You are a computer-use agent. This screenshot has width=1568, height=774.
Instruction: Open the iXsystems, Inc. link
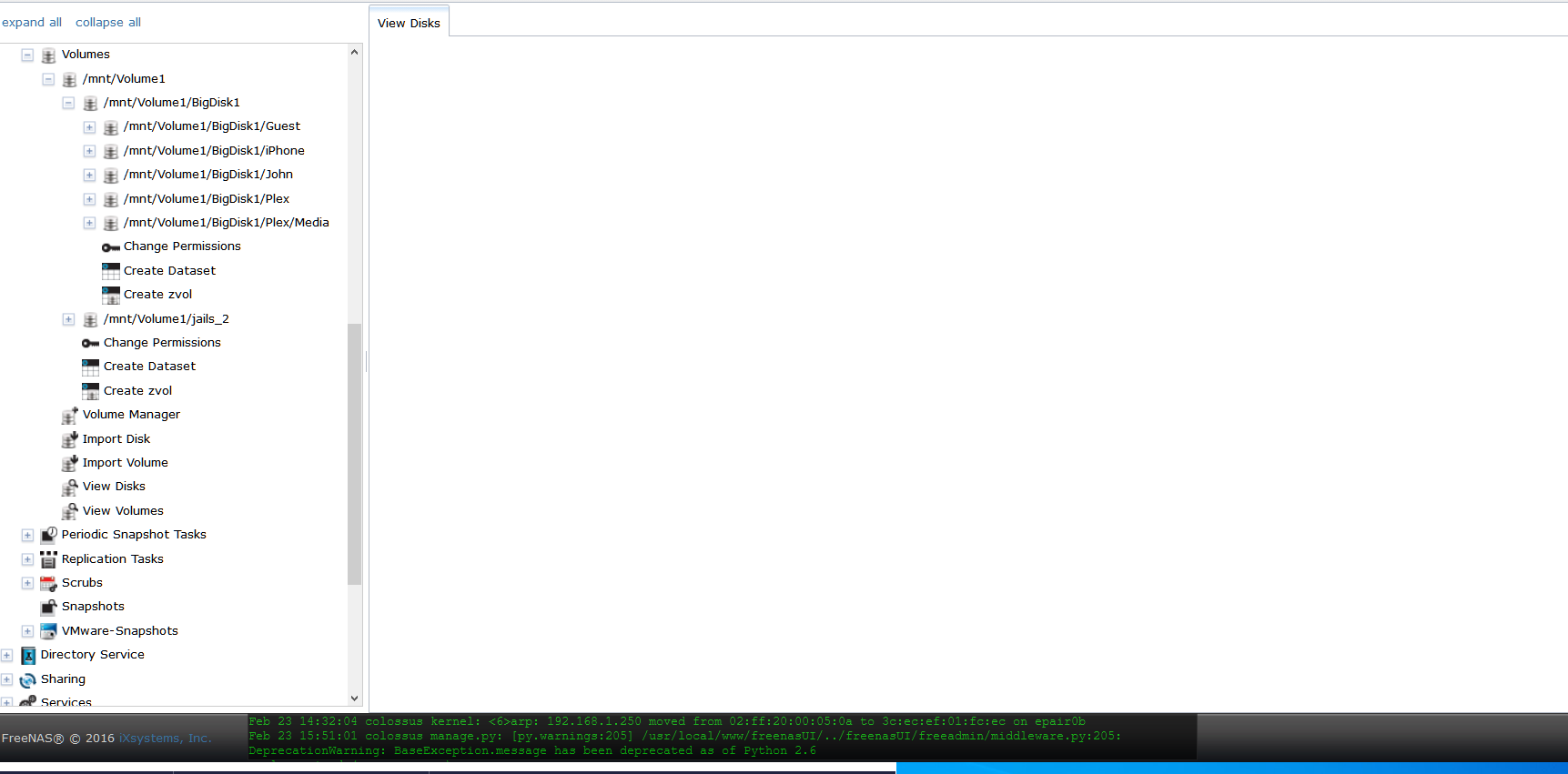coord(165,738)
